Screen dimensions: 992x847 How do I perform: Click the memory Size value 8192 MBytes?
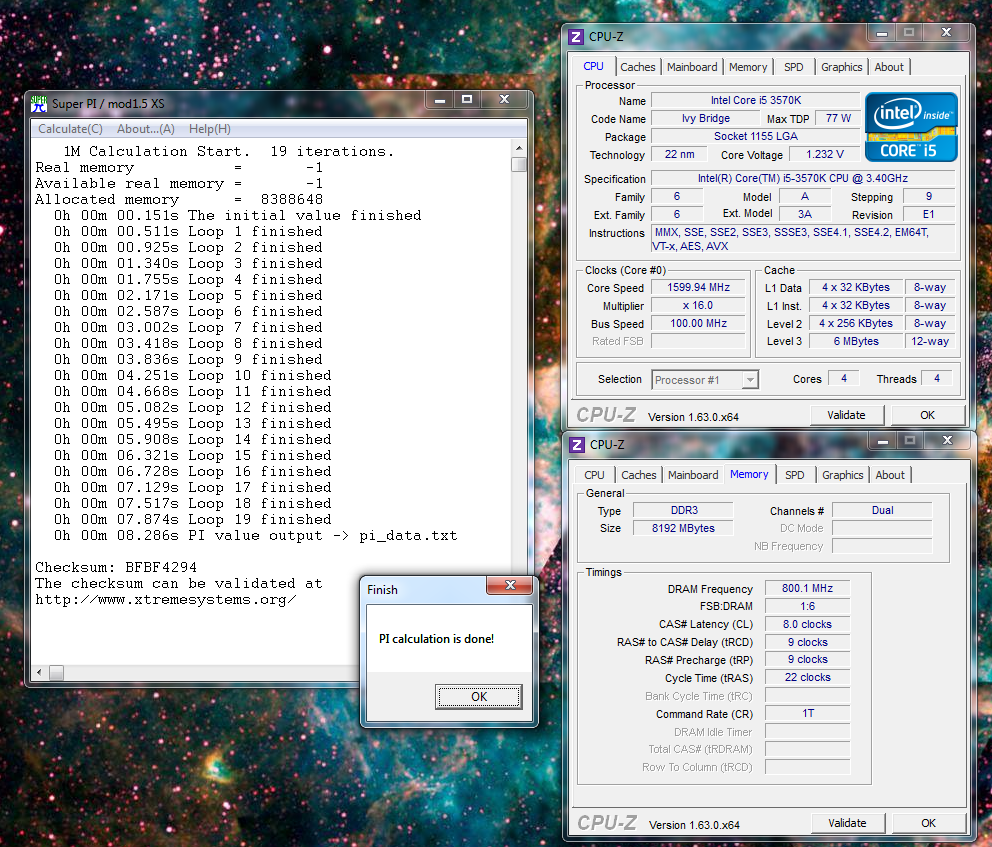(x=684, y=528)
